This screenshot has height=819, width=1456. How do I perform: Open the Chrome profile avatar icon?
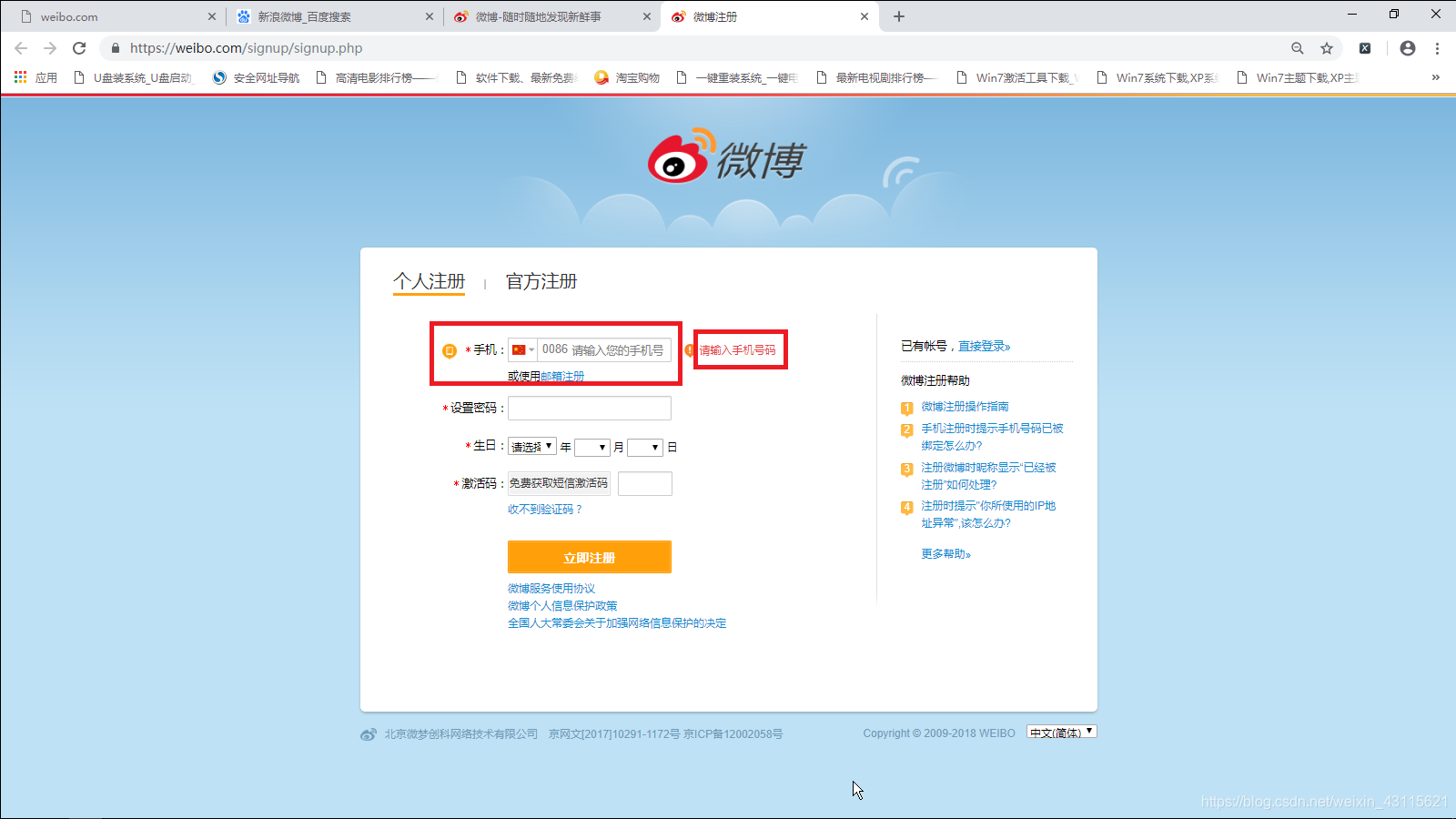click(x=1408, y=48)
